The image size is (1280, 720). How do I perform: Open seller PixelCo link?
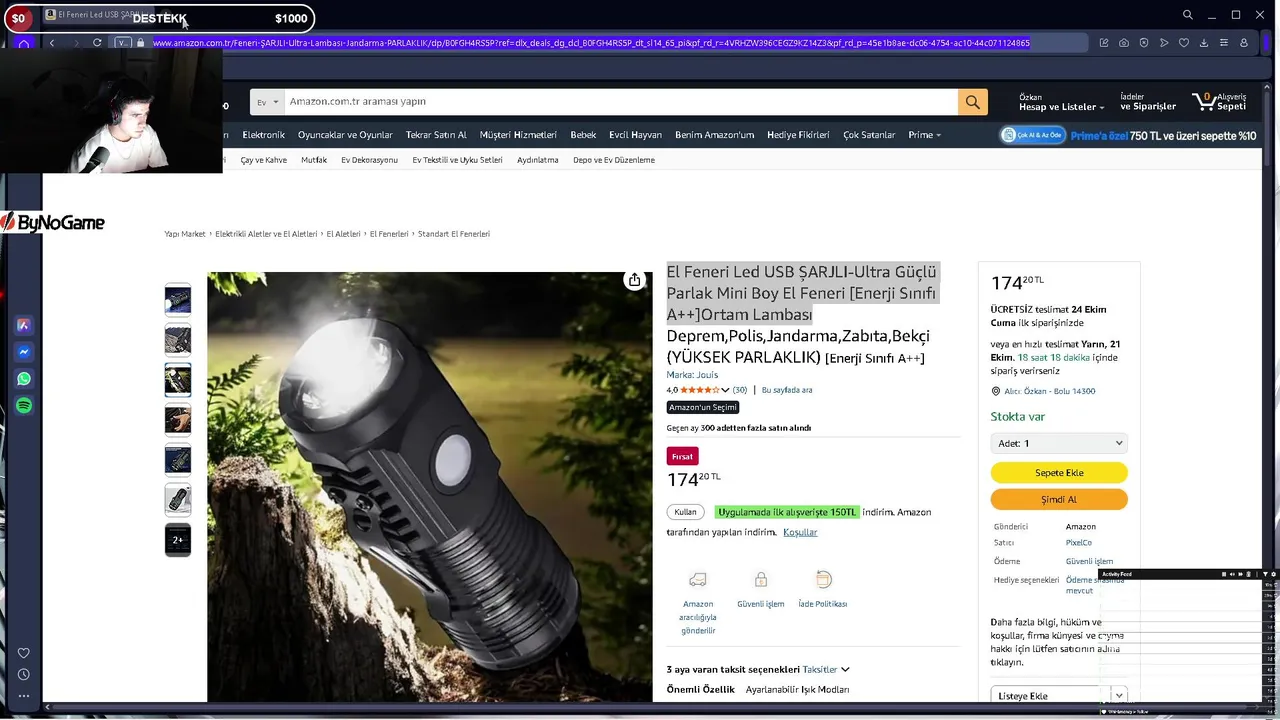[1078, 543]
